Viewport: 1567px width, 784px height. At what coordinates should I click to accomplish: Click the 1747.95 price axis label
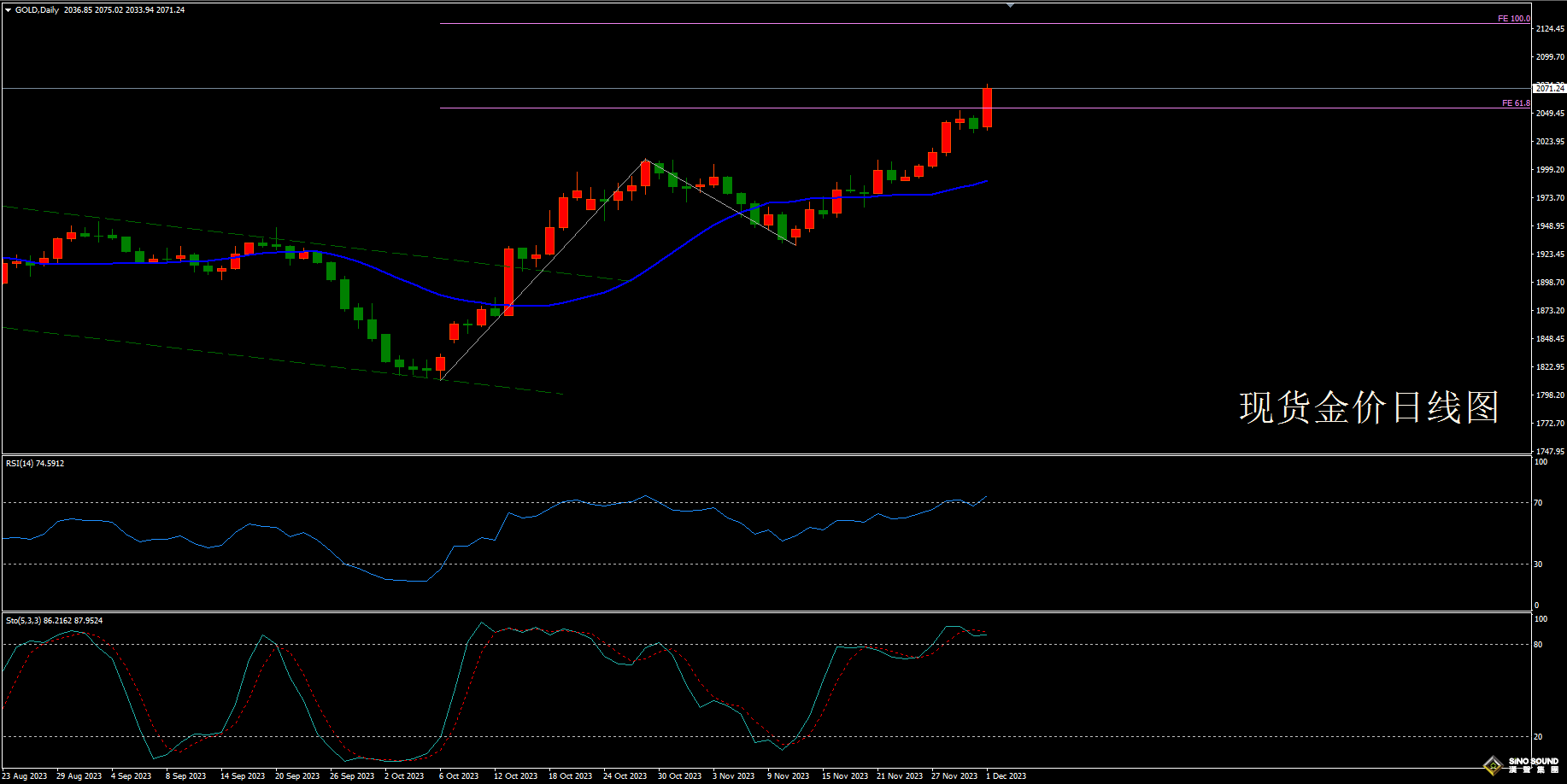[x=1550, y=451]
